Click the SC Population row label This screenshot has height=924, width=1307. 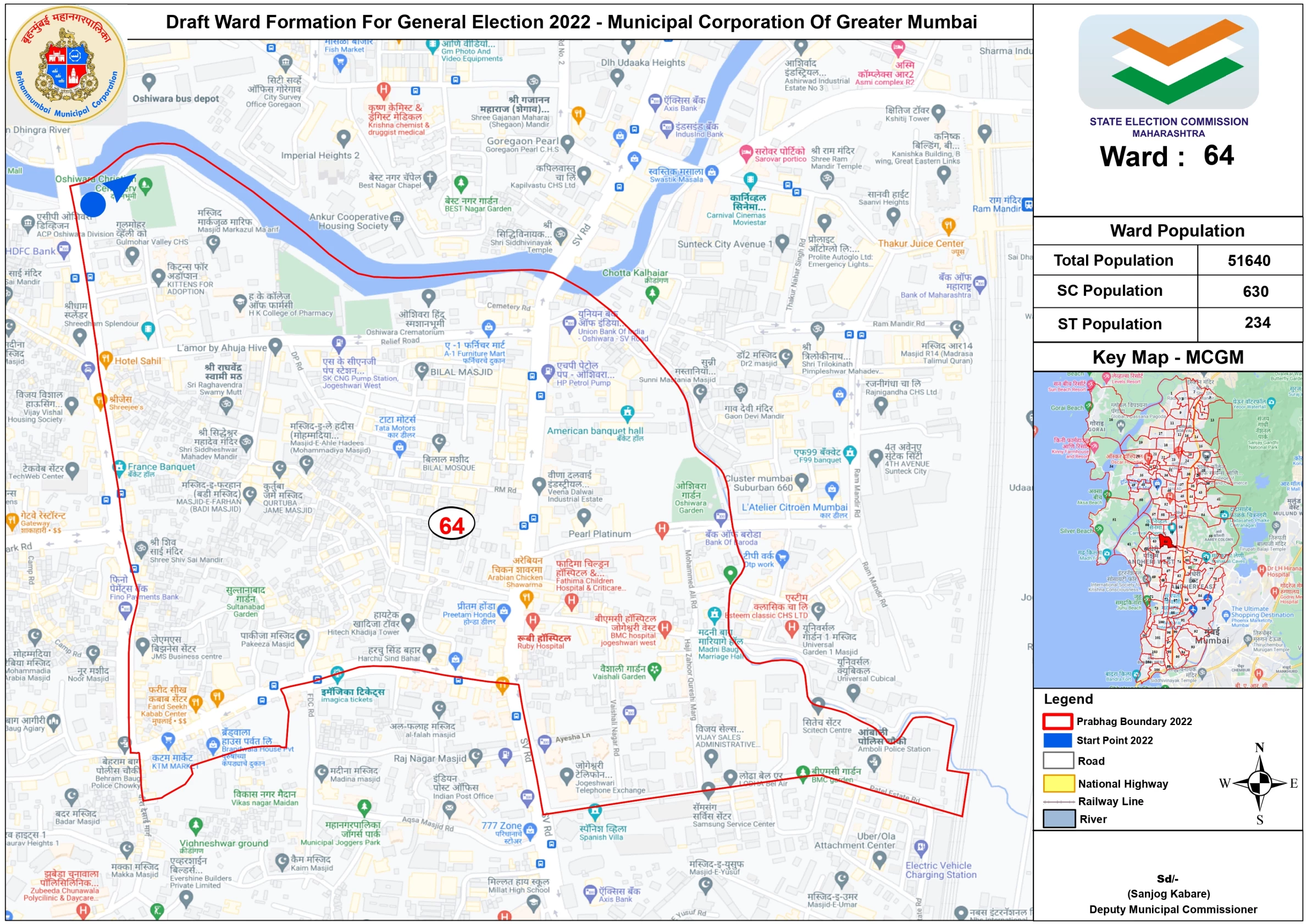coord(1109,291)
